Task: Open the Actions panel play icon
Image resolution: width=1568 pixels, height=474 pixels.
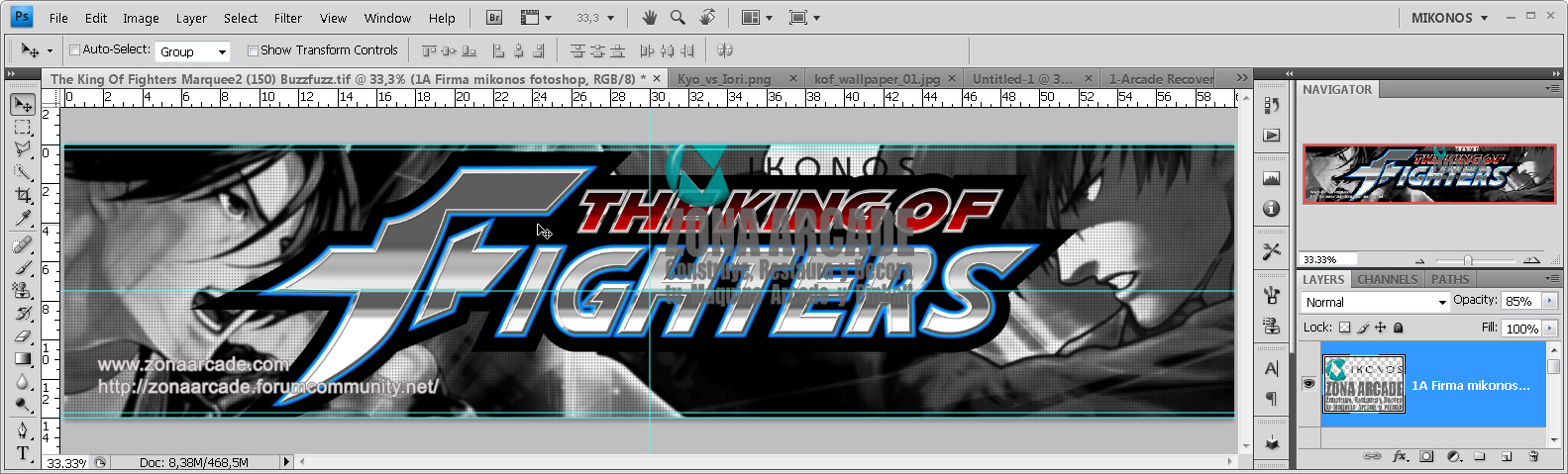Action: pos(1272,136)
